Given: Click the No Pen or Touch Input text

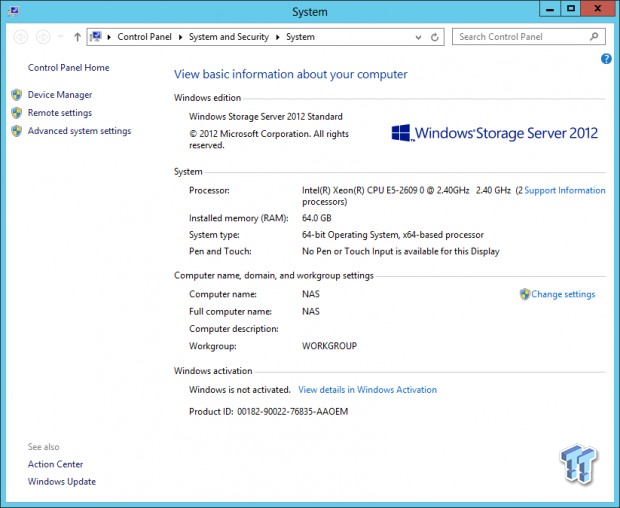Looking at the screenshot, I should pos(401,251).
